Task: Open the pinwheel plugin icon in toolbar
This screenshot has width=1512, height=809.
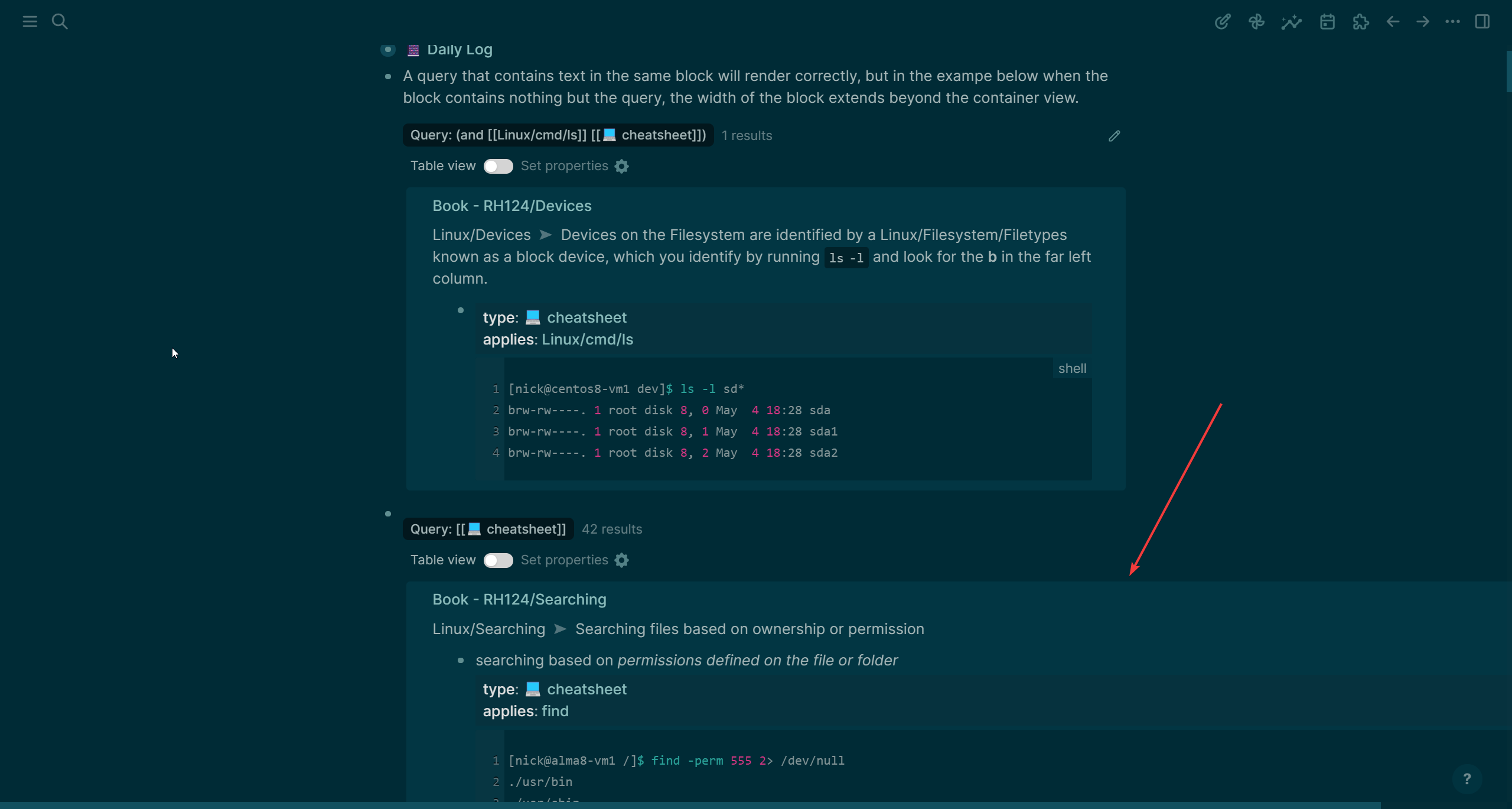Action: tap(1257, 21)
